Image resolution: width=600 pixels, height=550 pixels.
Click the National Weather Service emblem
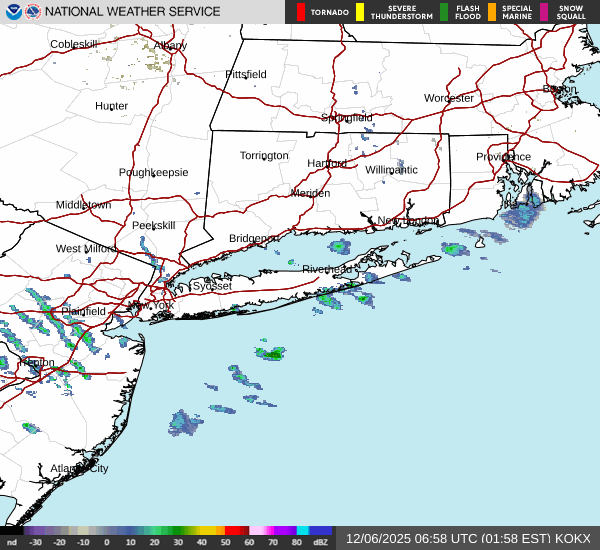coord(35,12)
